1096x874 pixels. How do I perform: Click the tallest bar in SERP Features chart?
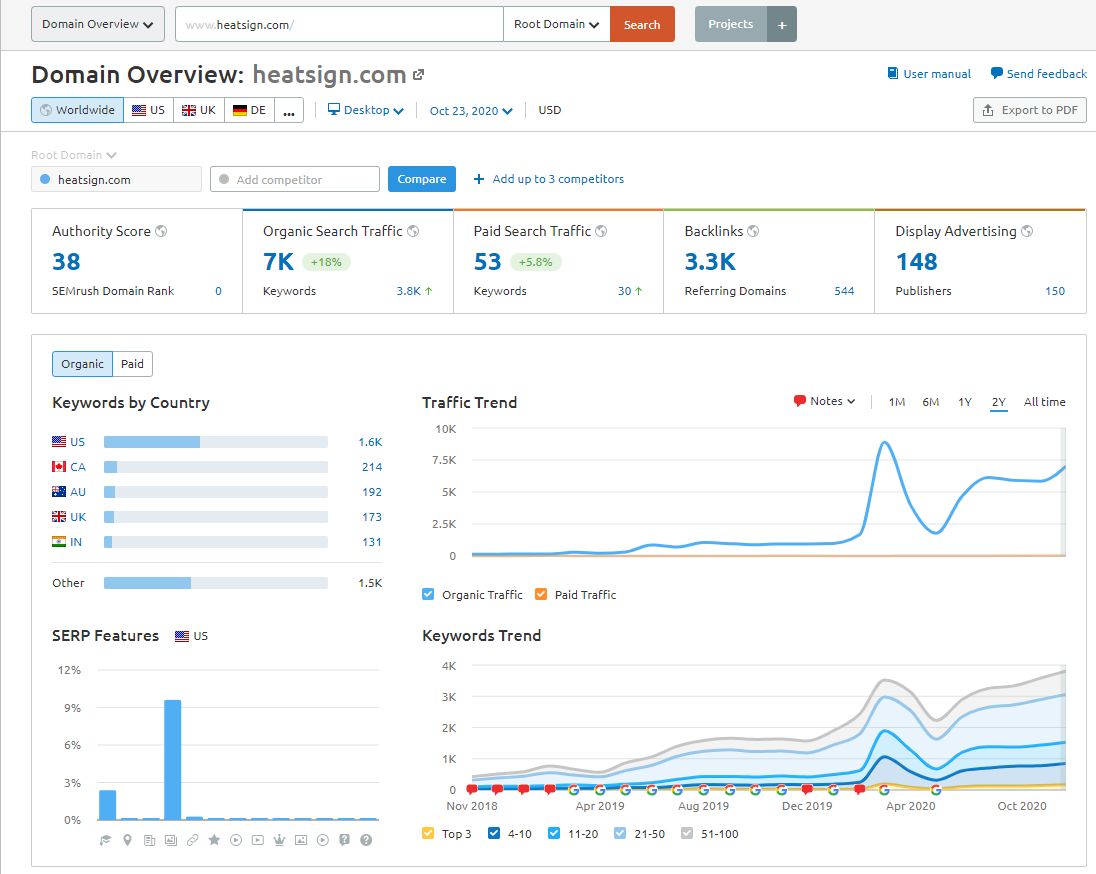click(x=173, y=760)
